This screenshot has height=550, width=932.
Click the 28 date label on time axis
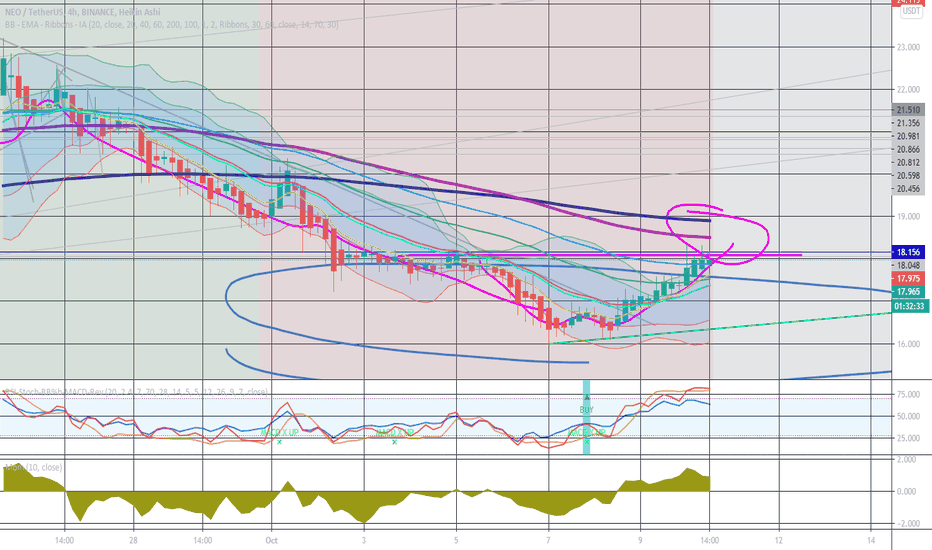133,540
